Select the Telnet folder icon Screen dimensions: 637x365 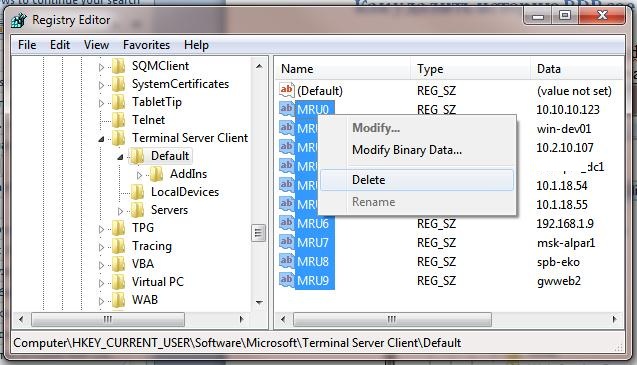point(119,120)
